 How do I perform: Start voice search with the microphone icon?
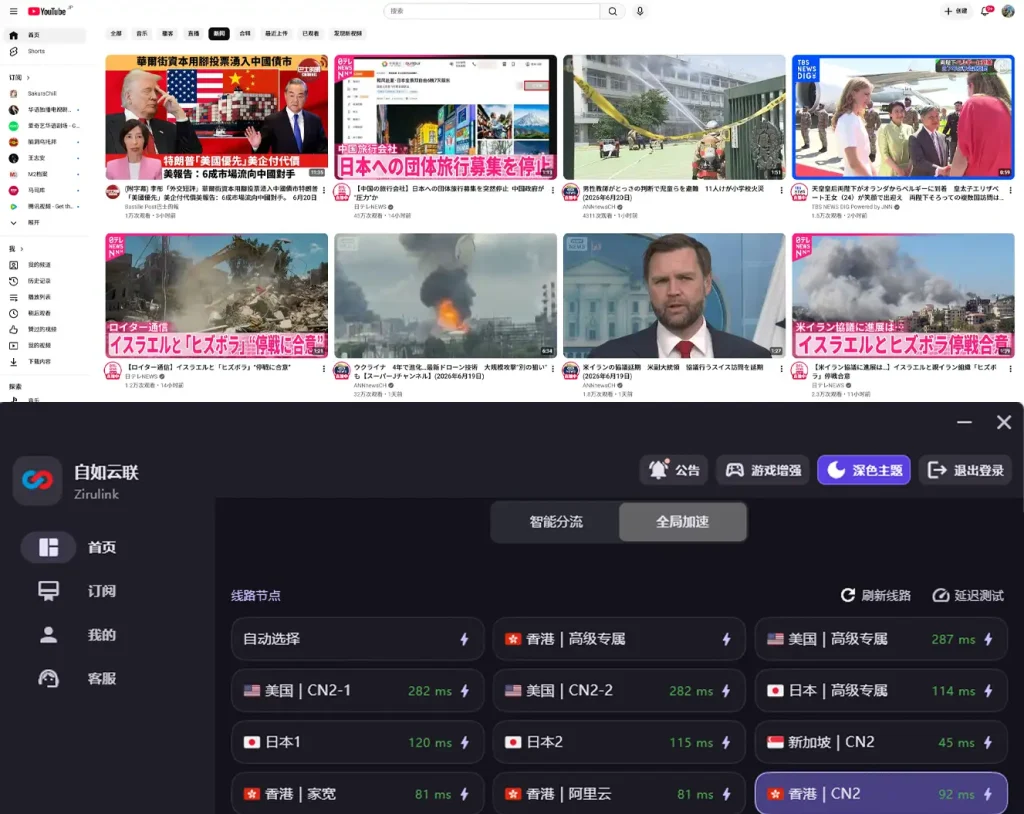point(640,11)
